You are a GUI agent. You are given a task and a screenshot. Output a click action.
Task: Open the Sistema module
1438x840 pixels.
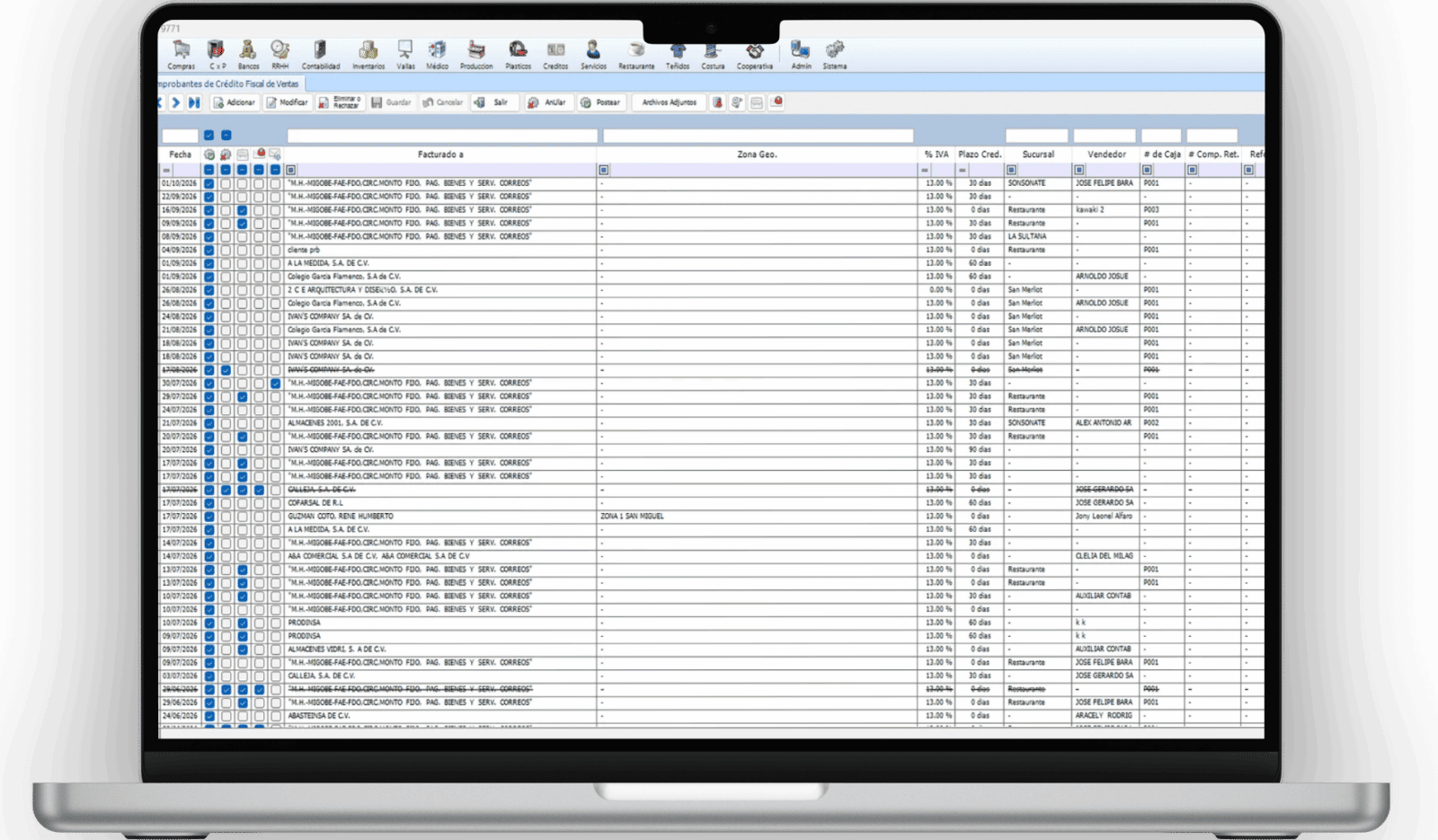coord(834,55)
